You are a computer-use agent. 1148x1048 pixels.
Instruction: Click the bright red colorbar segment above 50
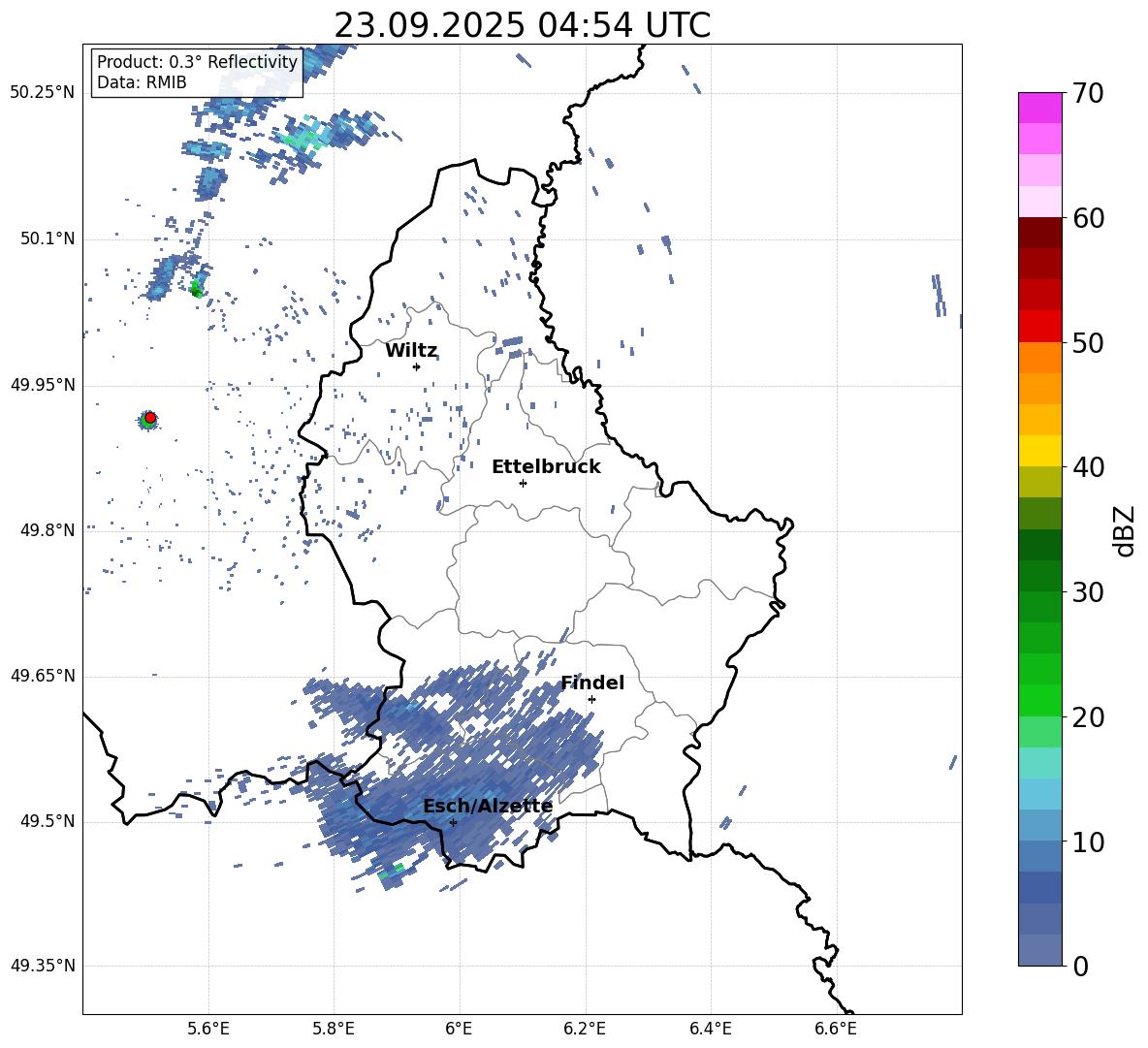pyautogui.click(x=1040, y=327)
